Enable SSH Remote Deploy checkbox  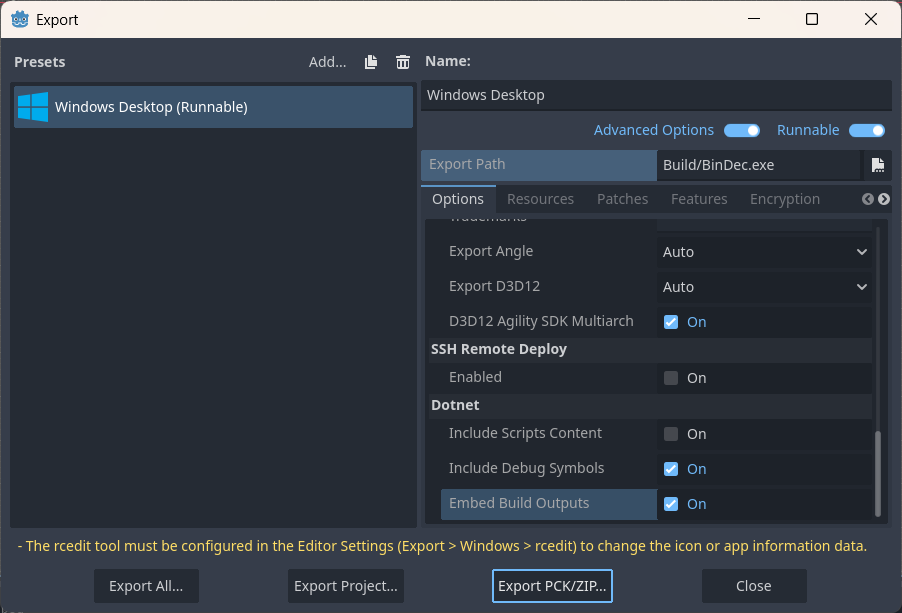click(x=671, y=378)
